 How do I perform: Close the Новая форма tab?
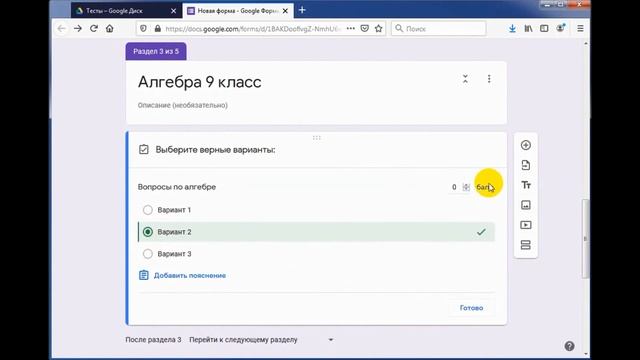285,11
